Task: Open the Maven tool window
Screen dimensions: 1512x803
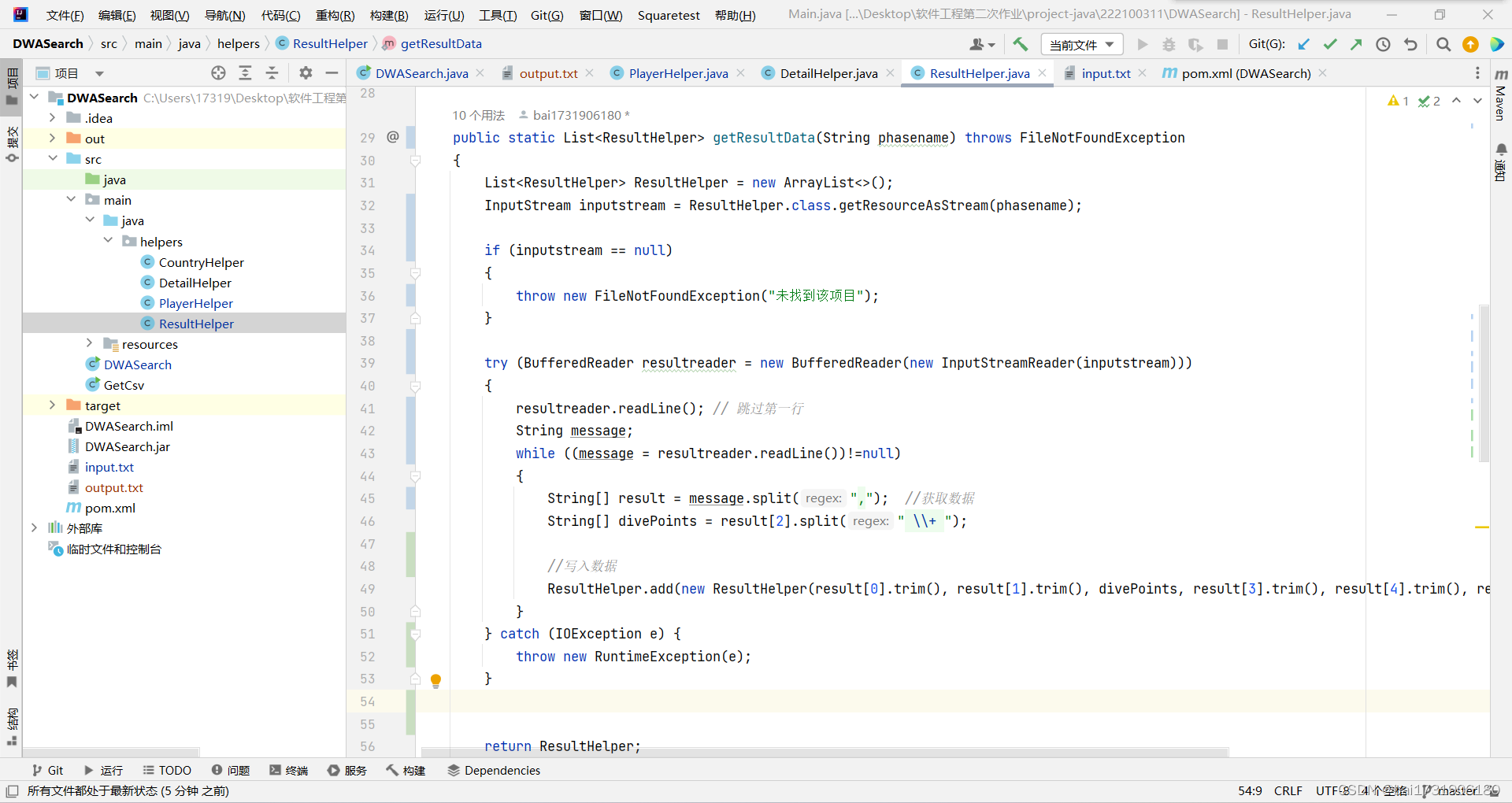Action: (1501, 94)
